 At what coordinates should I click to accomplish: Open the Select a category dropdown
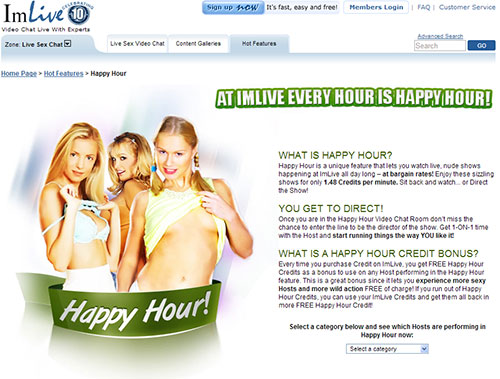[387, 349]
